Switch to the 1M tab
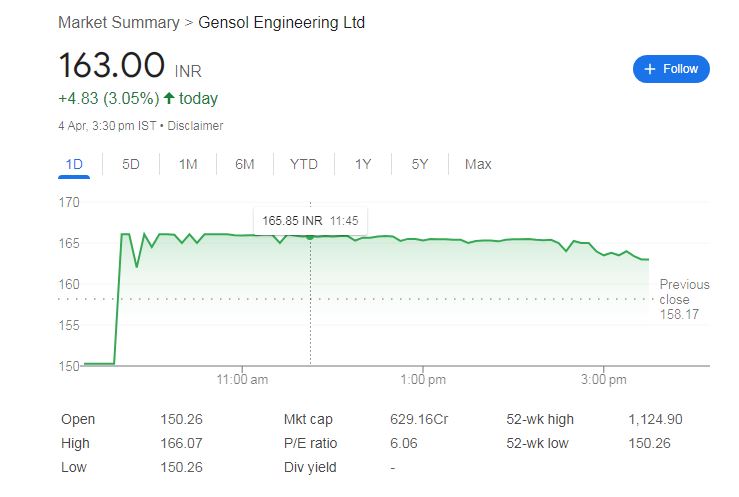This screenshot has height=497, width=739. coord(188,164)
